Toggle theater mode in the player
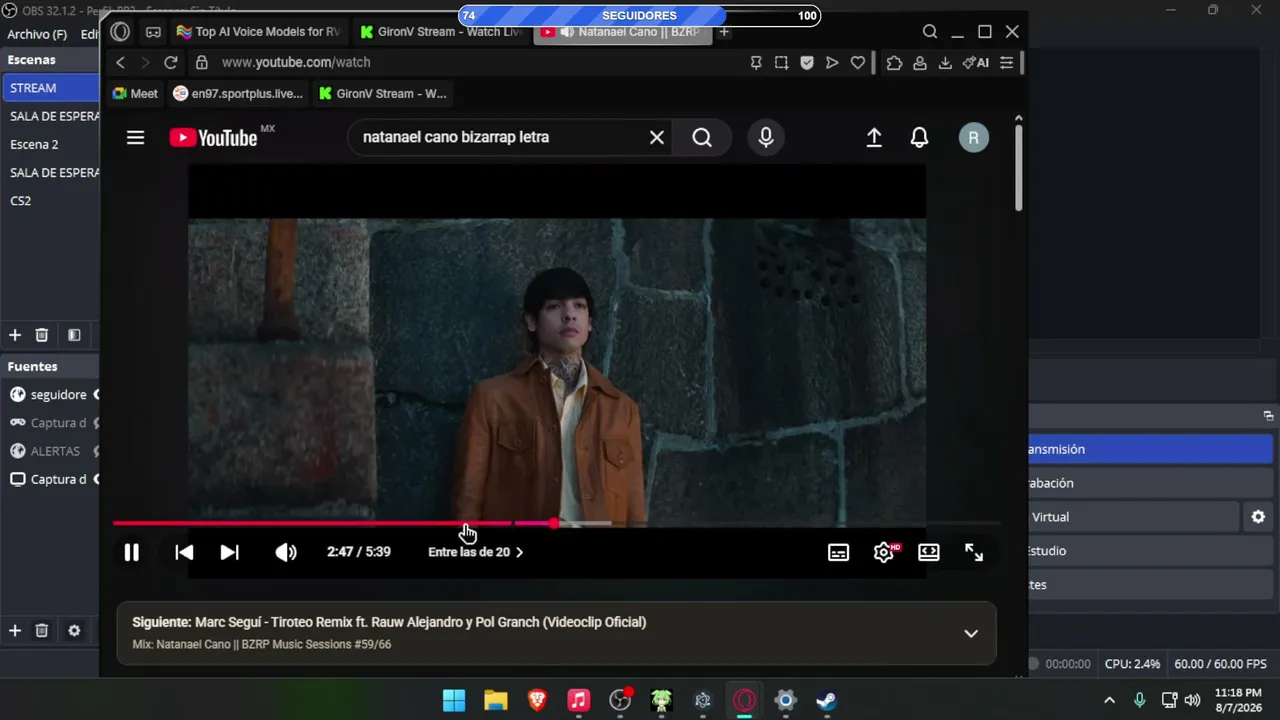 [x=929, y=552]
